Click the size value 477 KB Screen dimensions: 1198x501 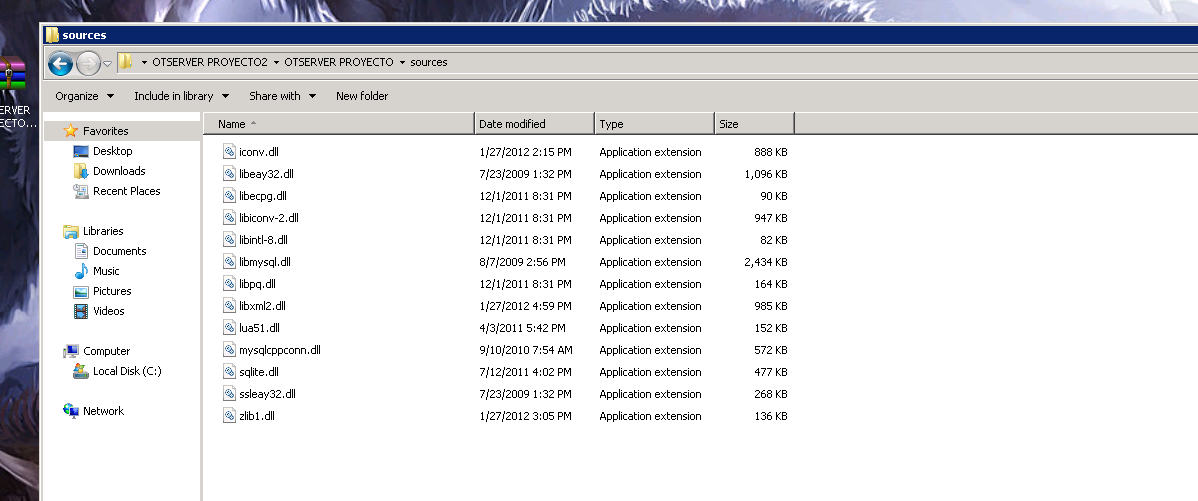tap(770, 373)
